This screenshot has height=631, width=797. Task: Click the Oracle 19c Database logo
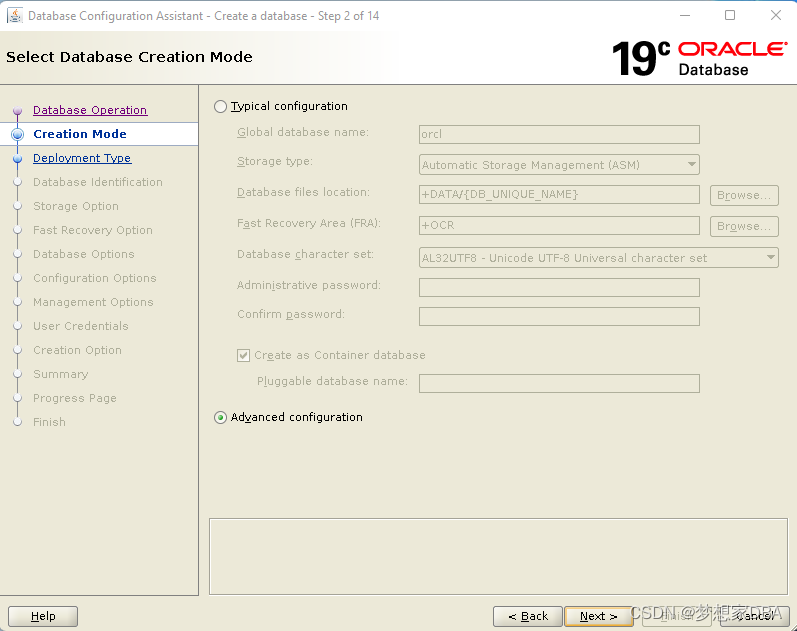(x=699, y=58)
